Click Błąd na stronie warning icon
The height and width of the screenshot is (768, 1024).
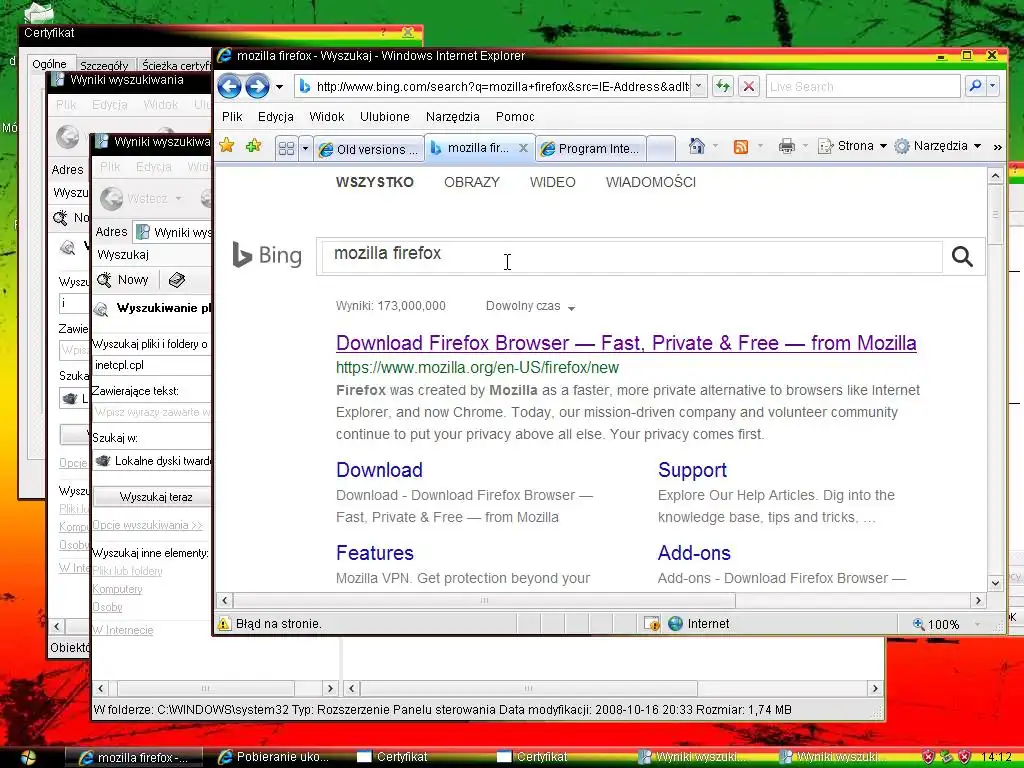point(224,623)
